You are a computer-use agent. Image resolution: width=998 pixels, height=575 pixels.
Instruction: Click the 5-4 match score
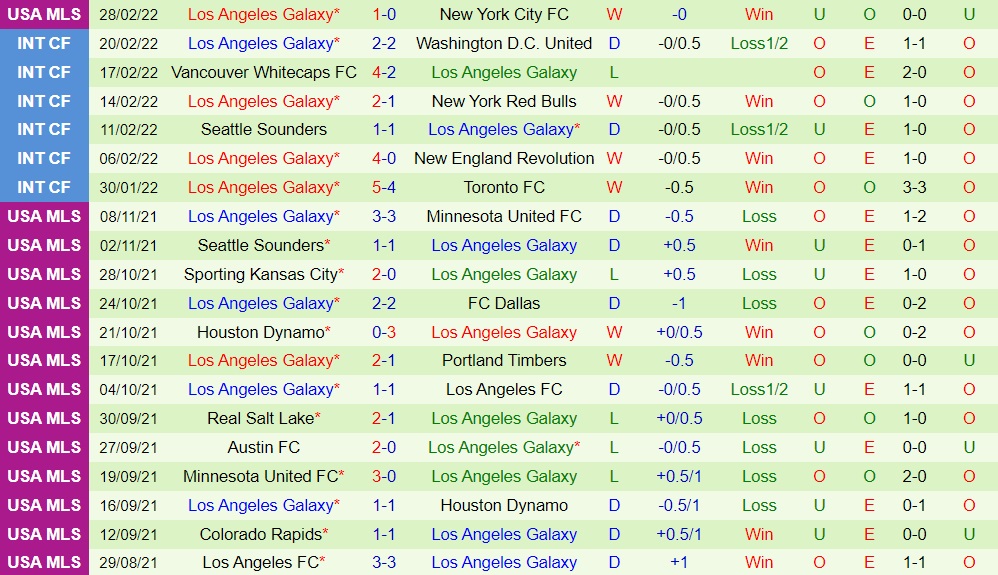(x=384, y=187)
